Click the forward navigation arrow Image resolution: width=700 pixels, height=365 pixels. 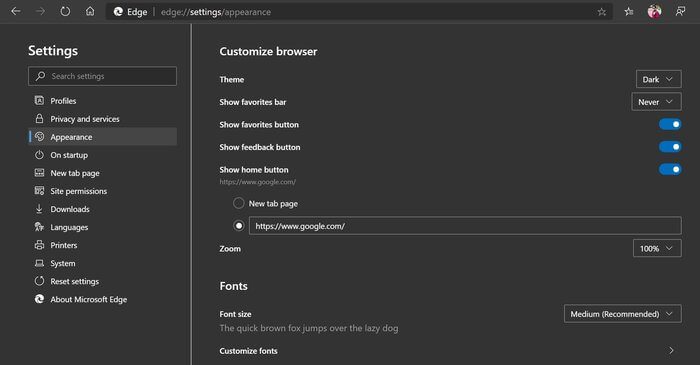[41, 12]
